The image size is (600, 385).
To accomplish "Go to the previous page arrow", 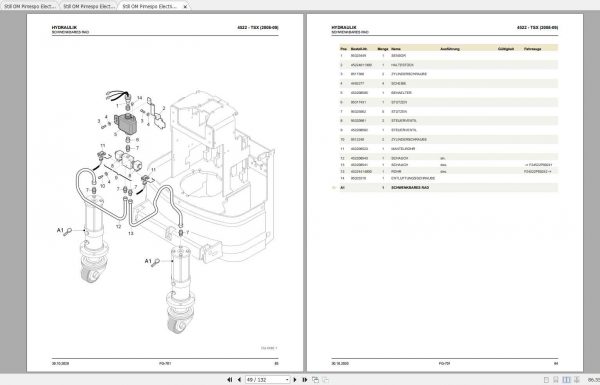I will pyautogui.click(x=239, y=380).
